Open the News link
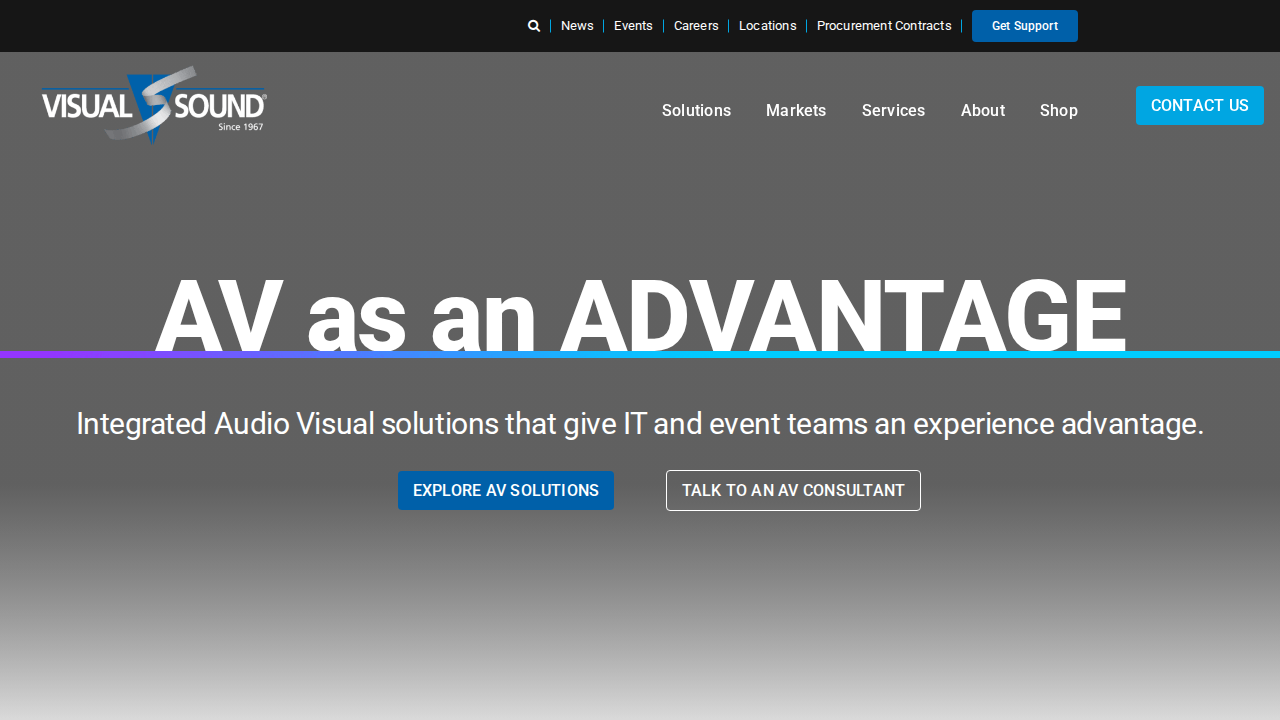 tap(577, 26)
